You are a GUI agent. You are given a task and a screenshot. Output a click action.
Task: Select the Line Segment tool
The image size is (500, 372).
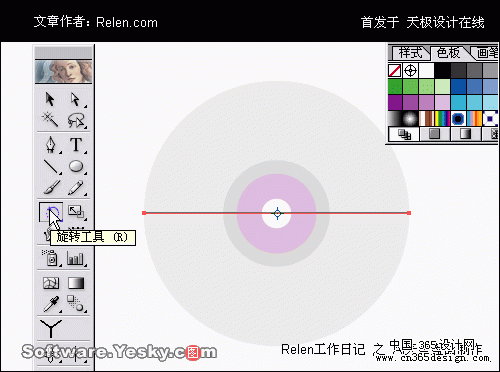pyautogui.click(x=50, y=166)
